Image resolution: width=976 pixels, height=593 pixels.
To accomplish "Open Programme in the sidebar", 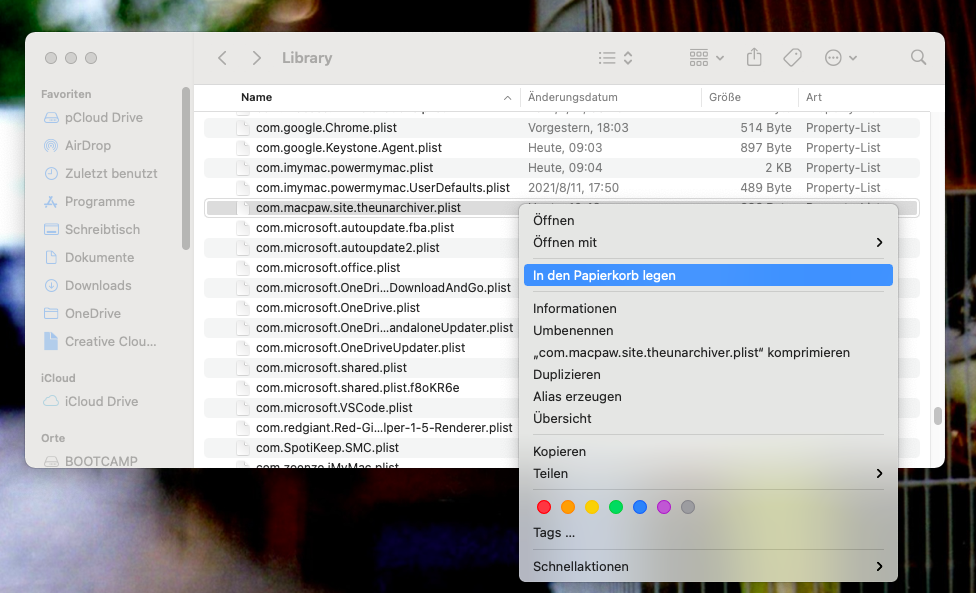I will click(89, 202).
